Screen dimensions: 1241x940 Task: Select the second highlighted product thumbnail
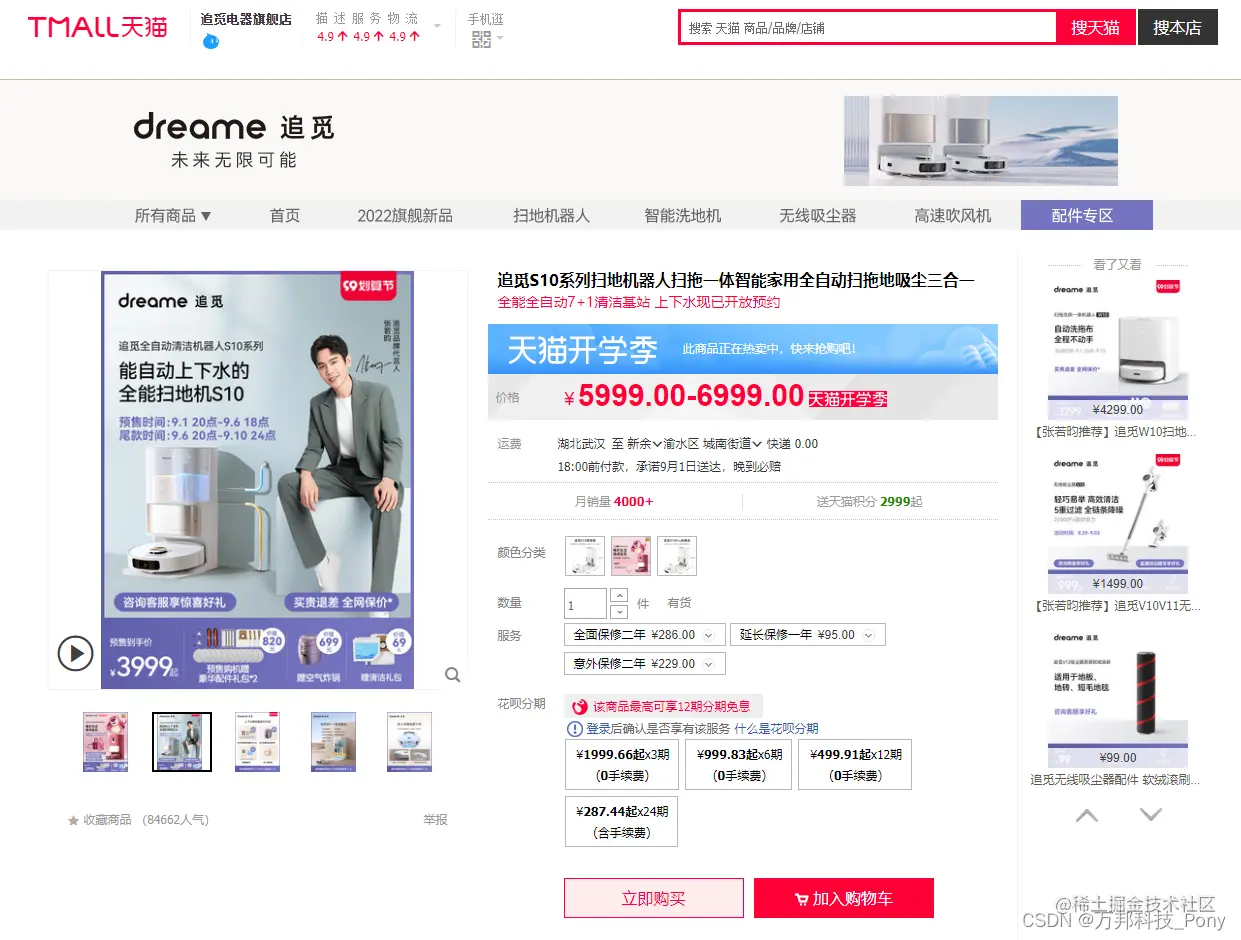click(x=182, y=742)
